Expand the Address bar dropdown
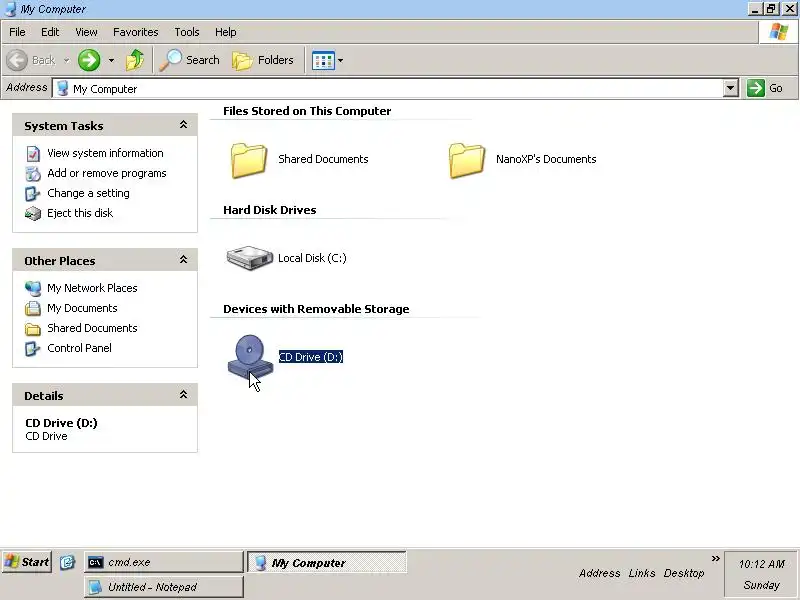Screen dimensions: 800x600 [730, 88]
